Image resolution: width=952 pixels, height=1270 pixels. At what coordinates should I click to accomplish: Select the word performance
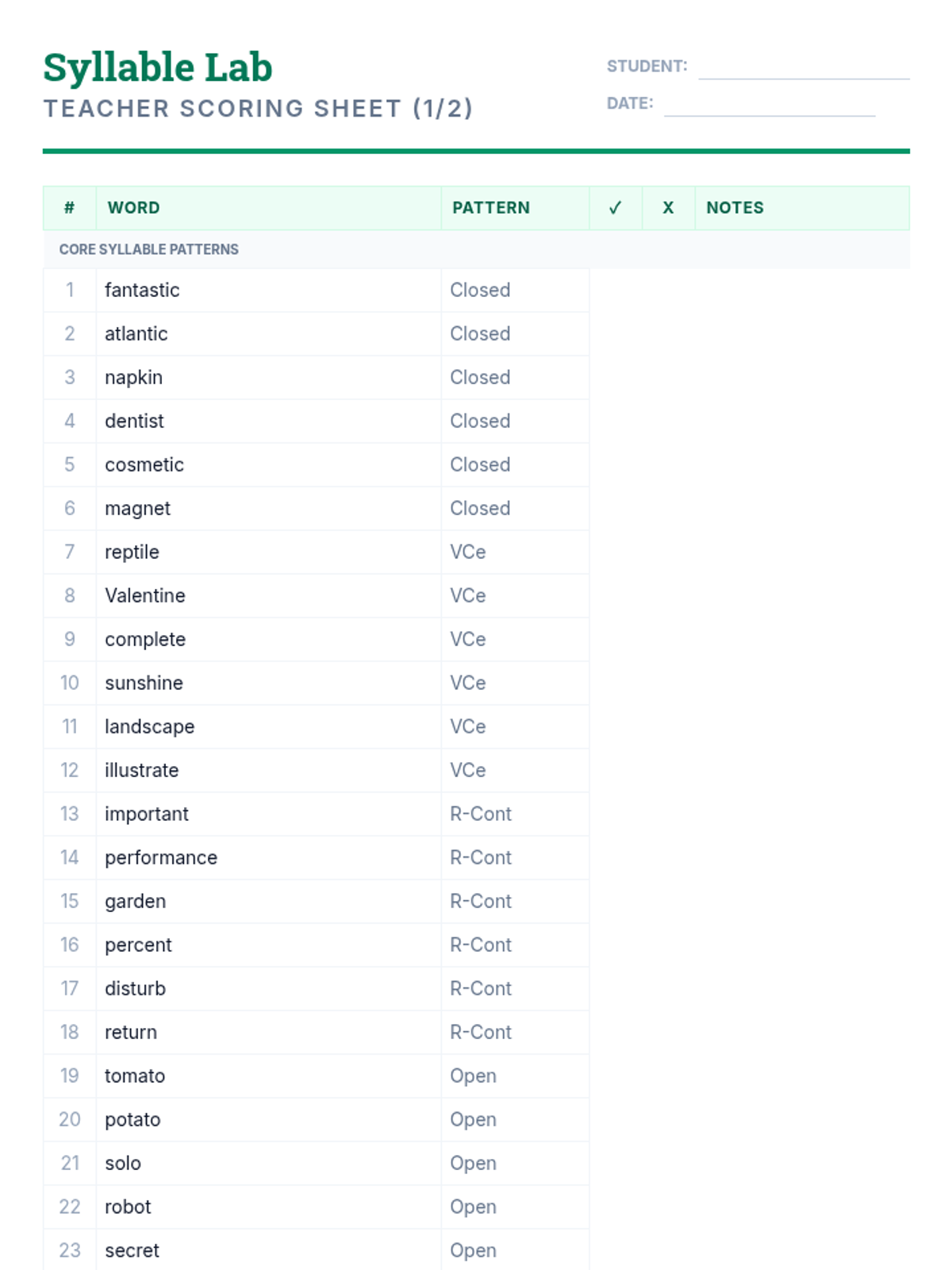161,858
